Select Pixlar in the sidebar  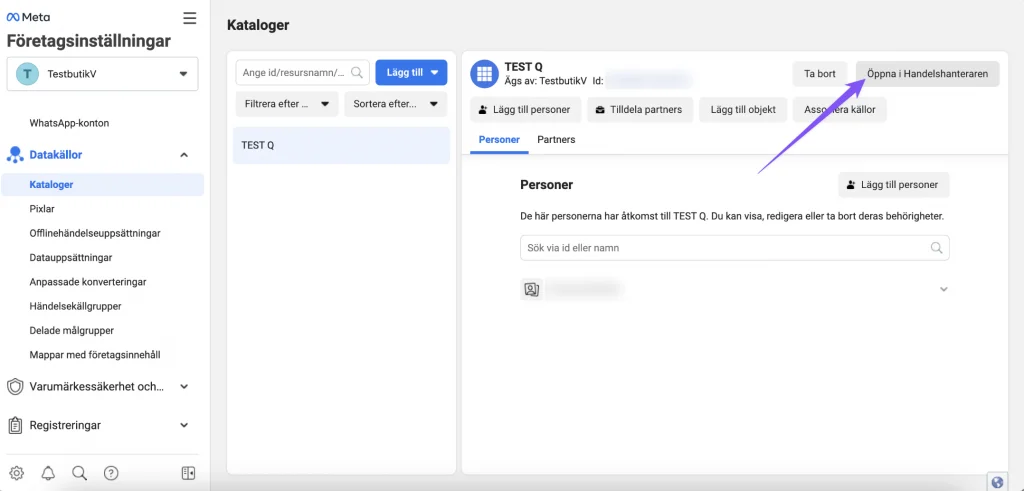[42, 209]
